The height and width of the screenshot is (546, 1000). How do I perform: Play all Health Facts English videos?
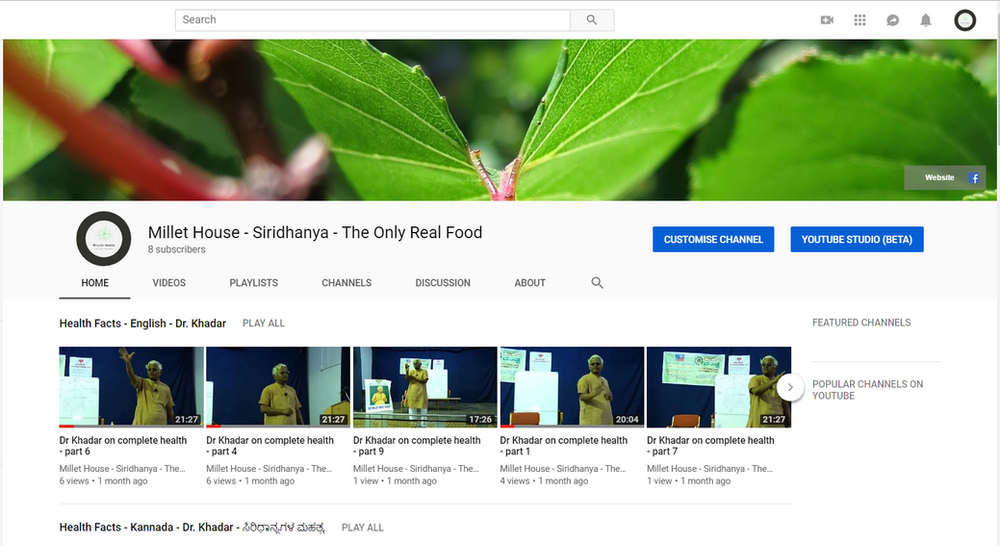pos(263,323)
